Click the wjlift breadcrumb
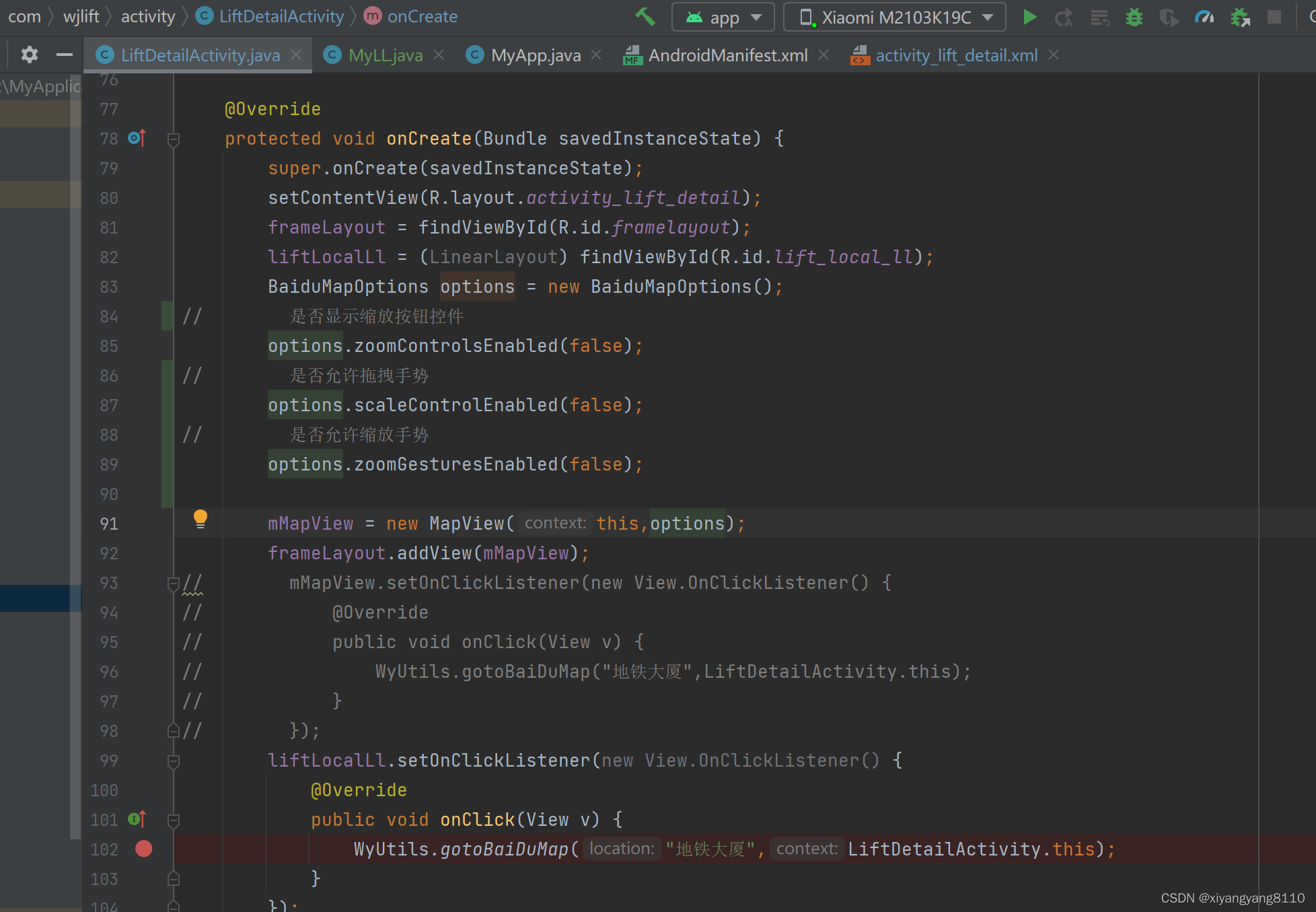 [x=81, y=17]
